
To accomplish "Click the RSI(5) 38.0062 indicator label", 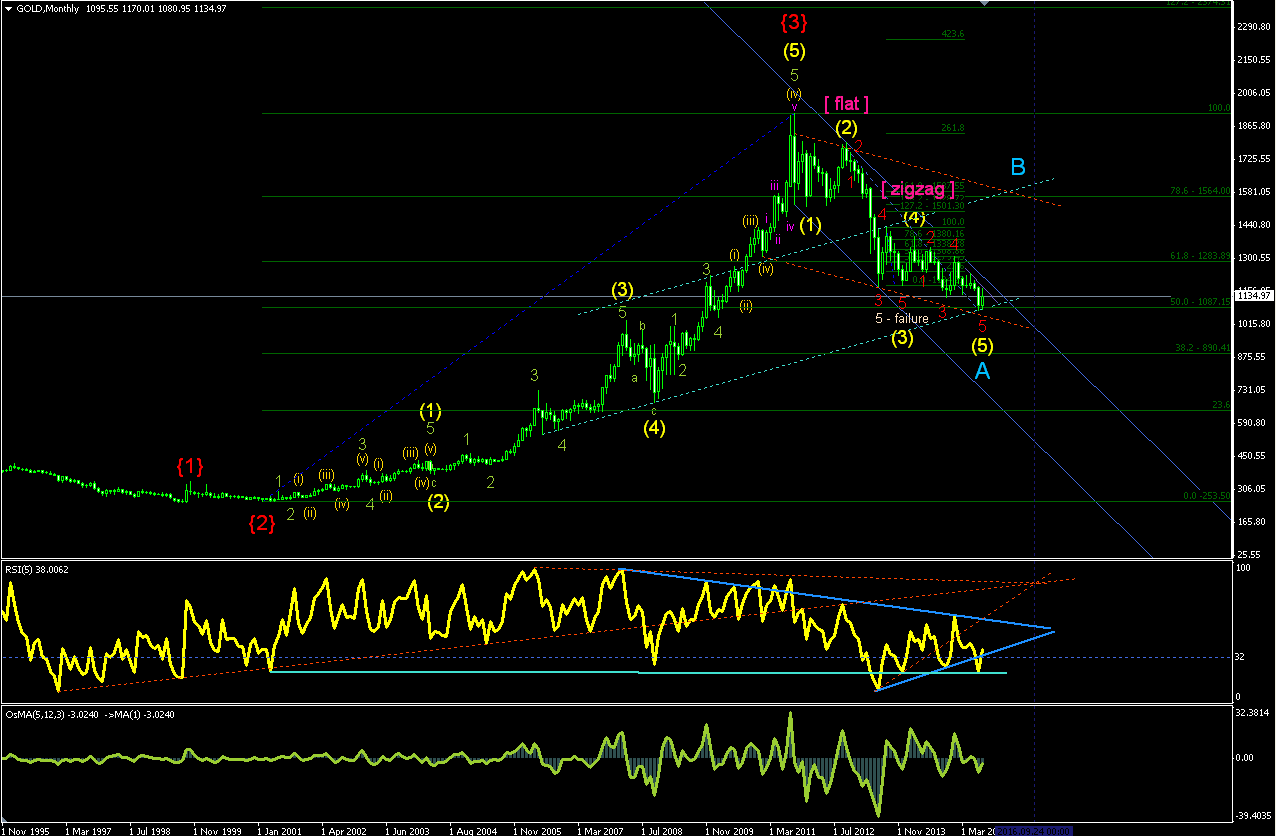I will tap(39, 569).
